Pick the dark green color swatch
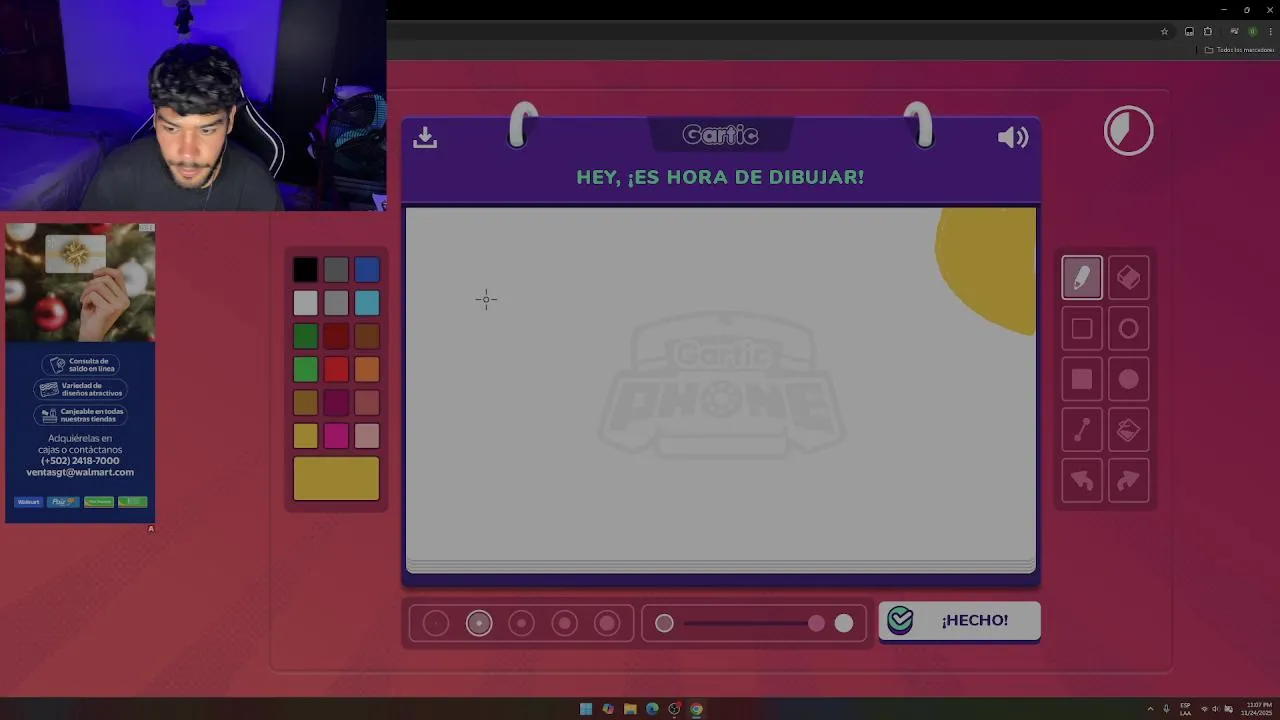This screenshot has width=1280, height=720. point(305,336)
